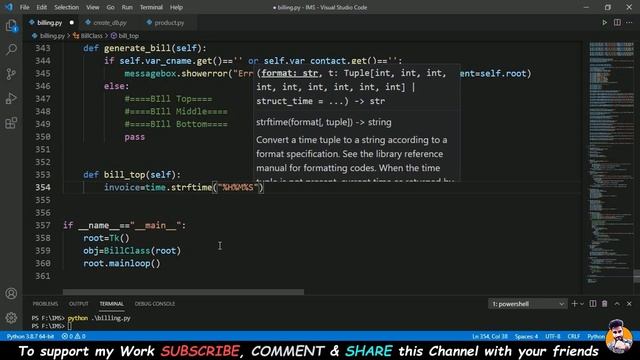This screenshot has height=360, width=640.
Task: Show errors and warnings count in status bar
Action: coord(73,336)
